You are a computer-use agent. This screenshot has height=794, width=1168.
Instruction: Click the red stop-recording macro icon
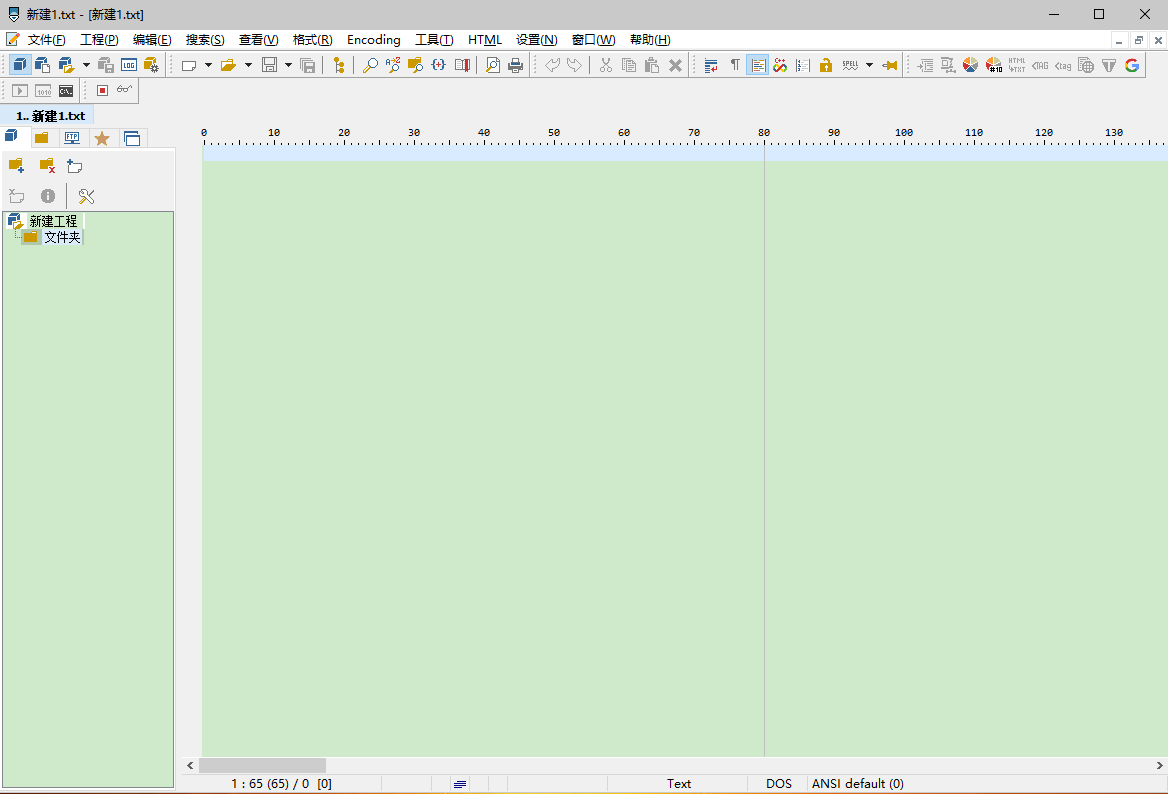click(x=103, y=91)
